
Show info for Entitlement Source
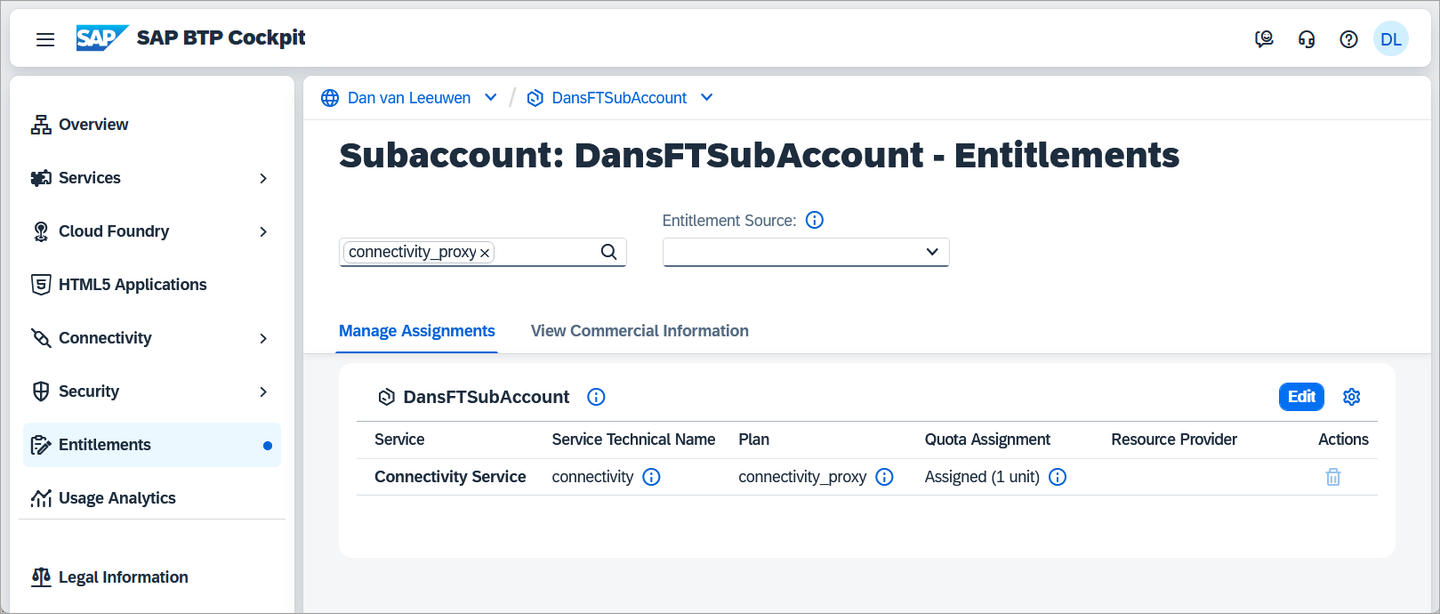point(814,220)
